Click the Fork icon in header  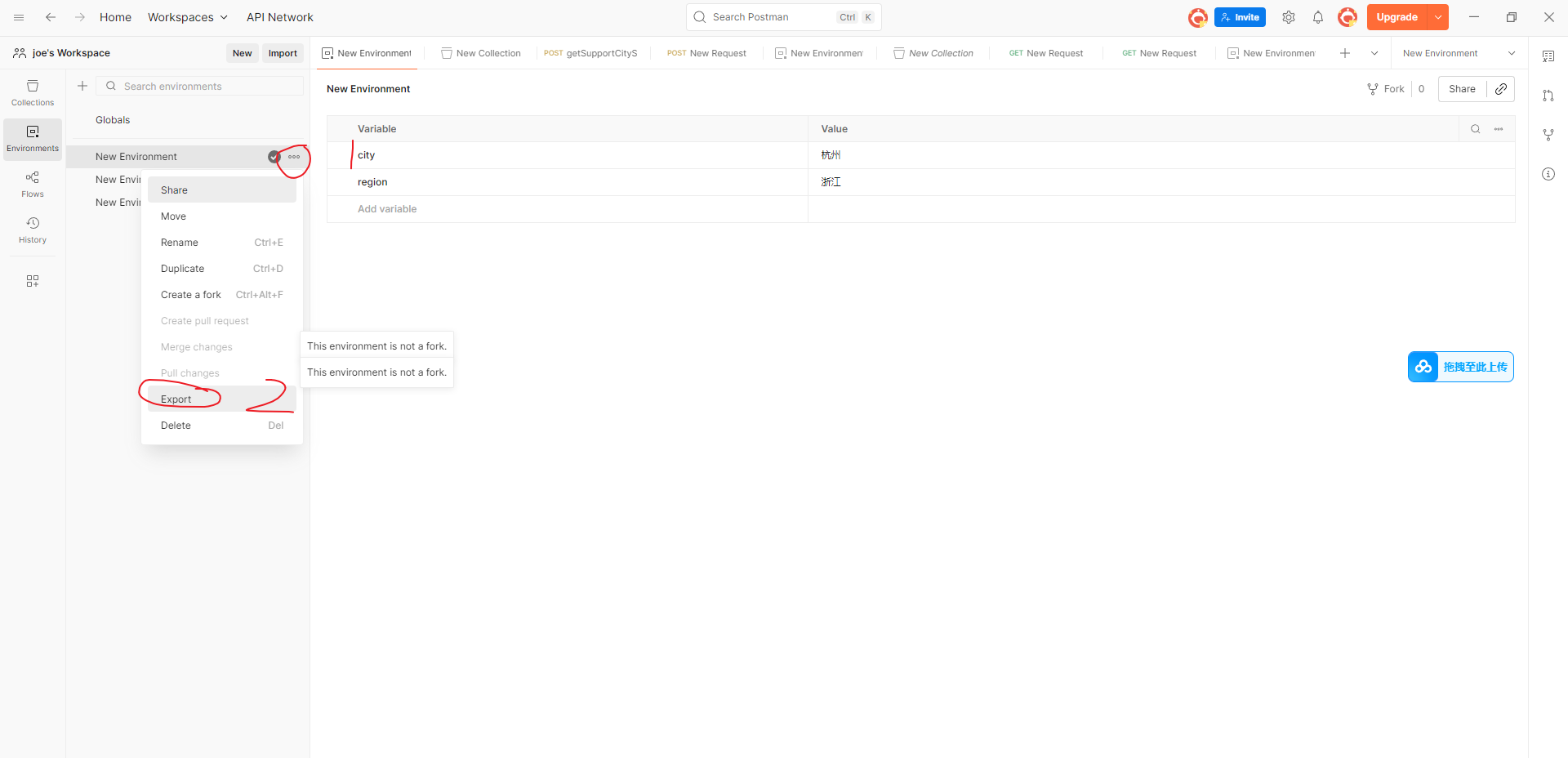point(1373,89)
